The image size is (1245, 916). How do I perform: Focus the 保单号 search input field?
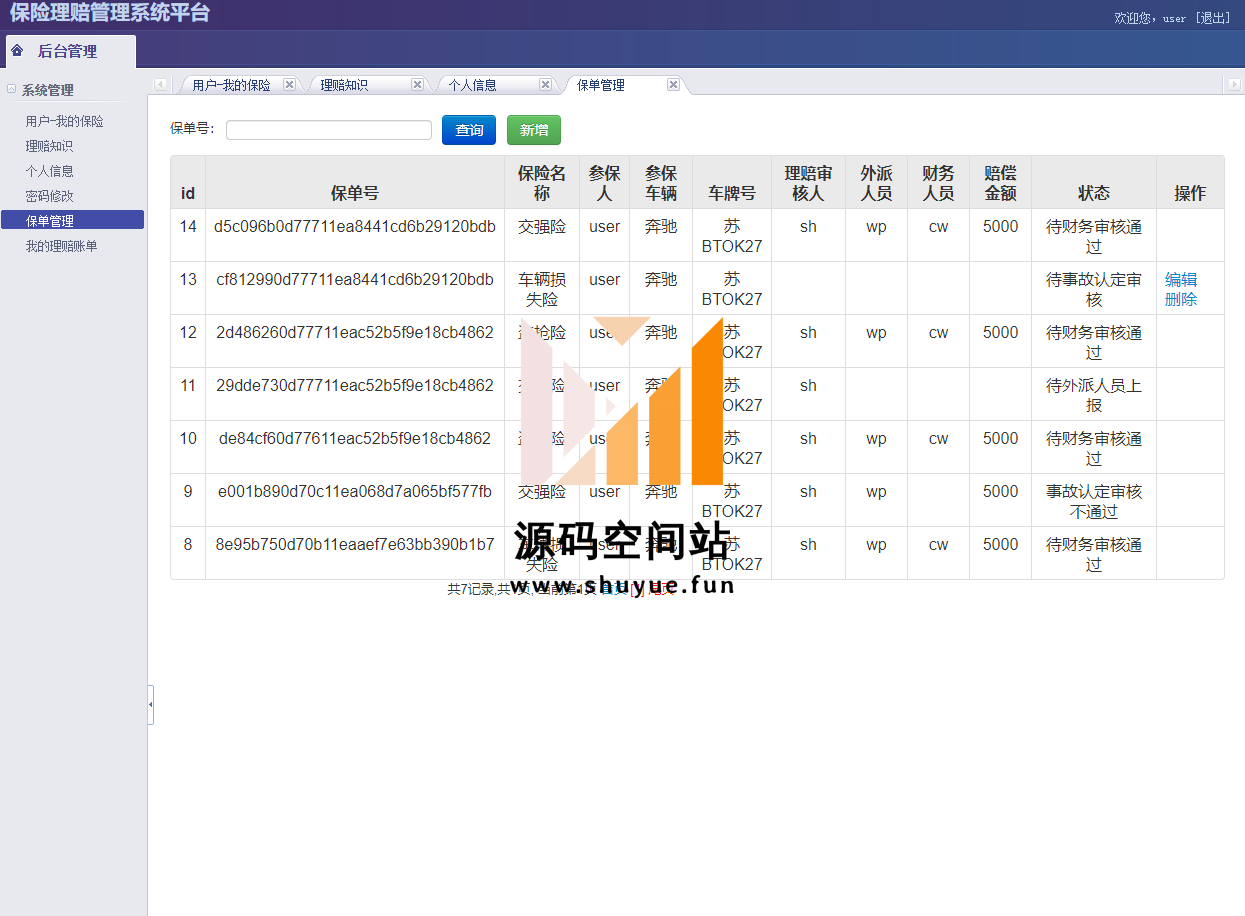point(329,130)
